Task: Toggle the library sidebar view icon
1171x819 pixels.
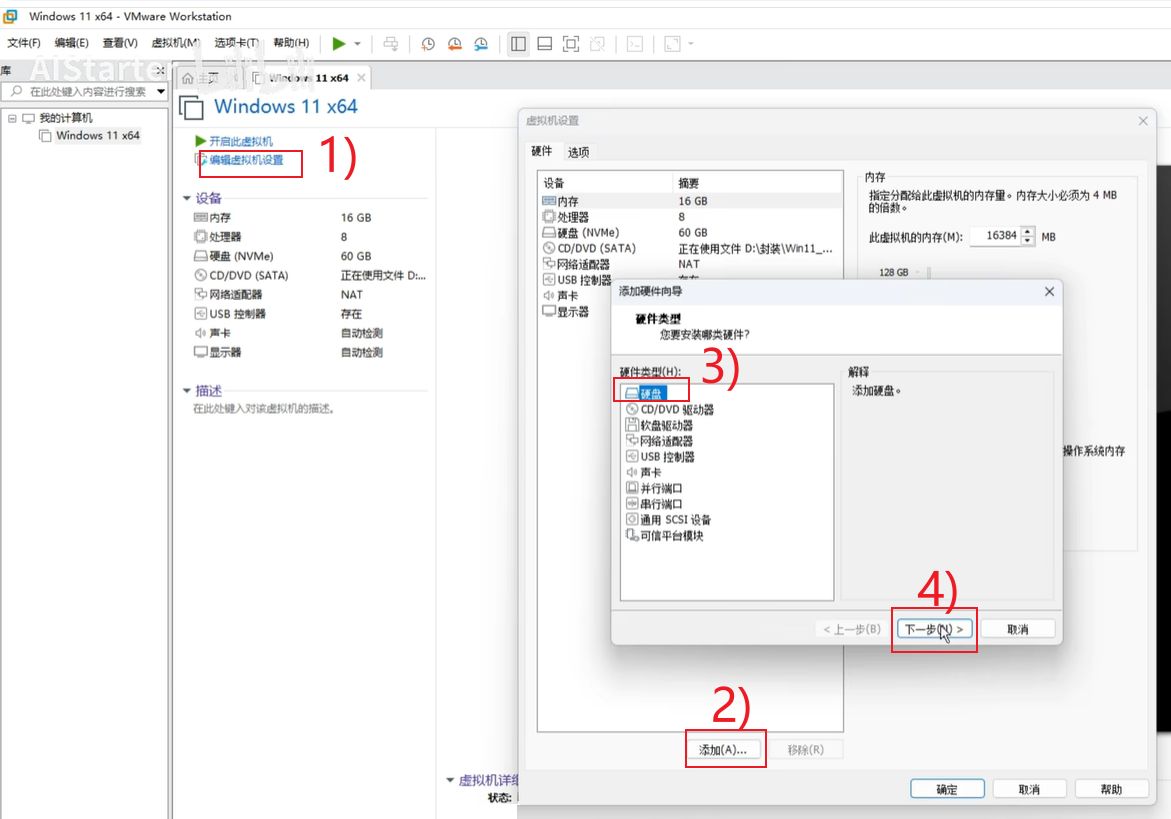Action: coord(518,44)
